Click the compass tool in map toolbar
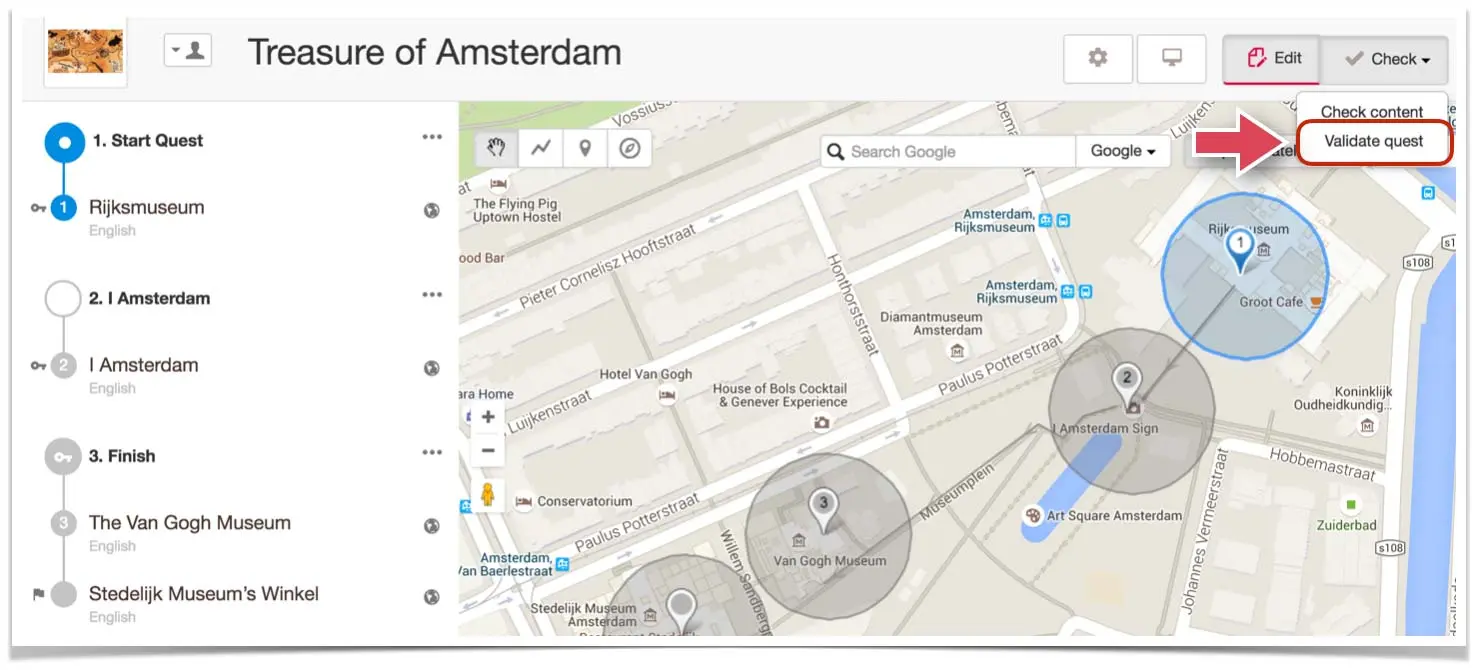1480x670 pixels. (x=629, y=149)
